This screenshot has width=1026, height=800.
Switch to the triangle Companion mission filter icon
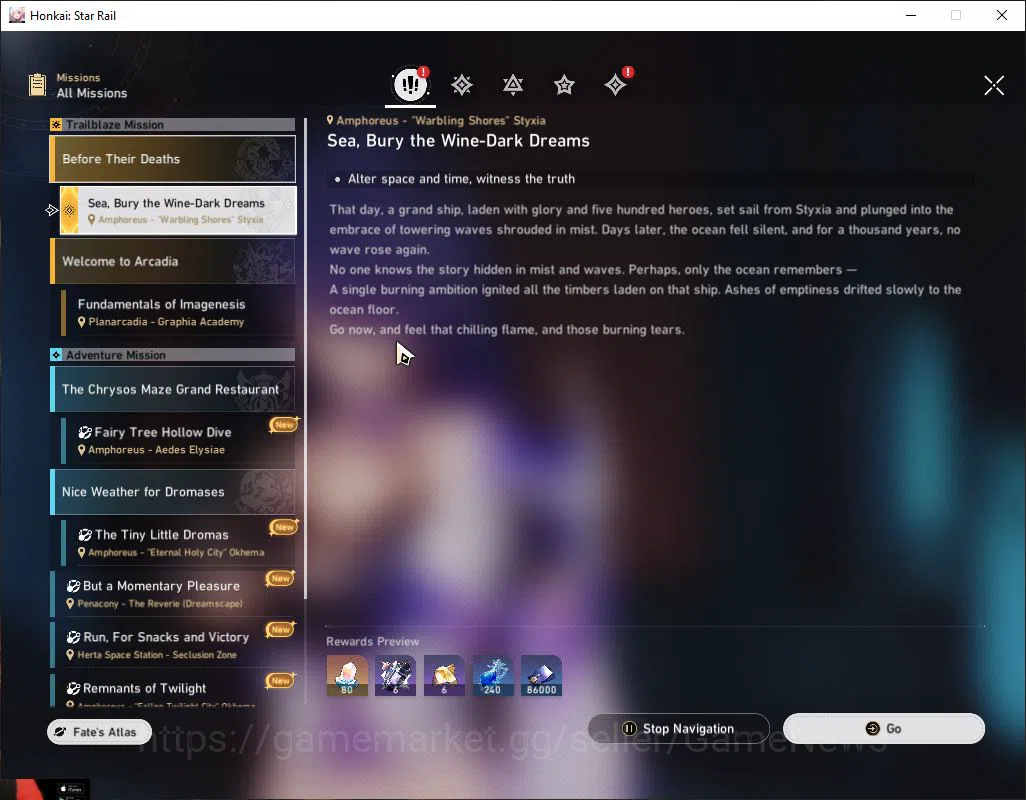tap(513, 84)
